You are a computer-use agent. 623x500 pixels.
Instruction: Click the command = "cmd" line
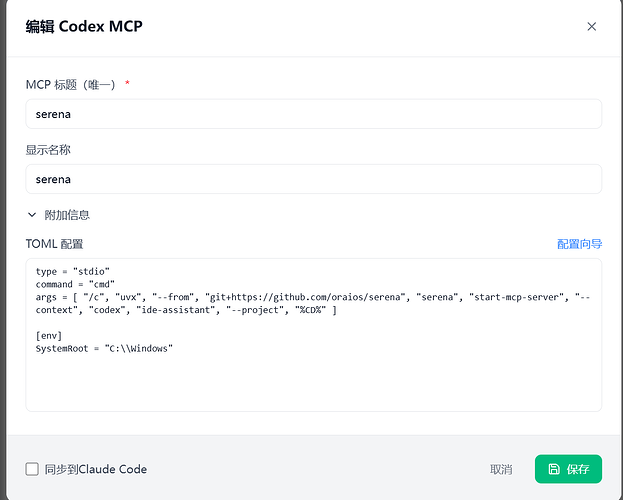pos(75,284)
